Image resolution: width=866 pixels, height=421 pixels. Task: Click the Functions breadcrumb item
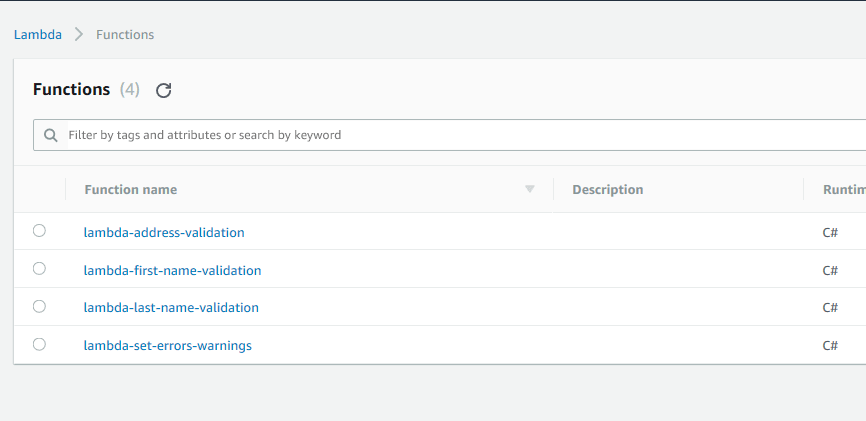pos(125,34)
